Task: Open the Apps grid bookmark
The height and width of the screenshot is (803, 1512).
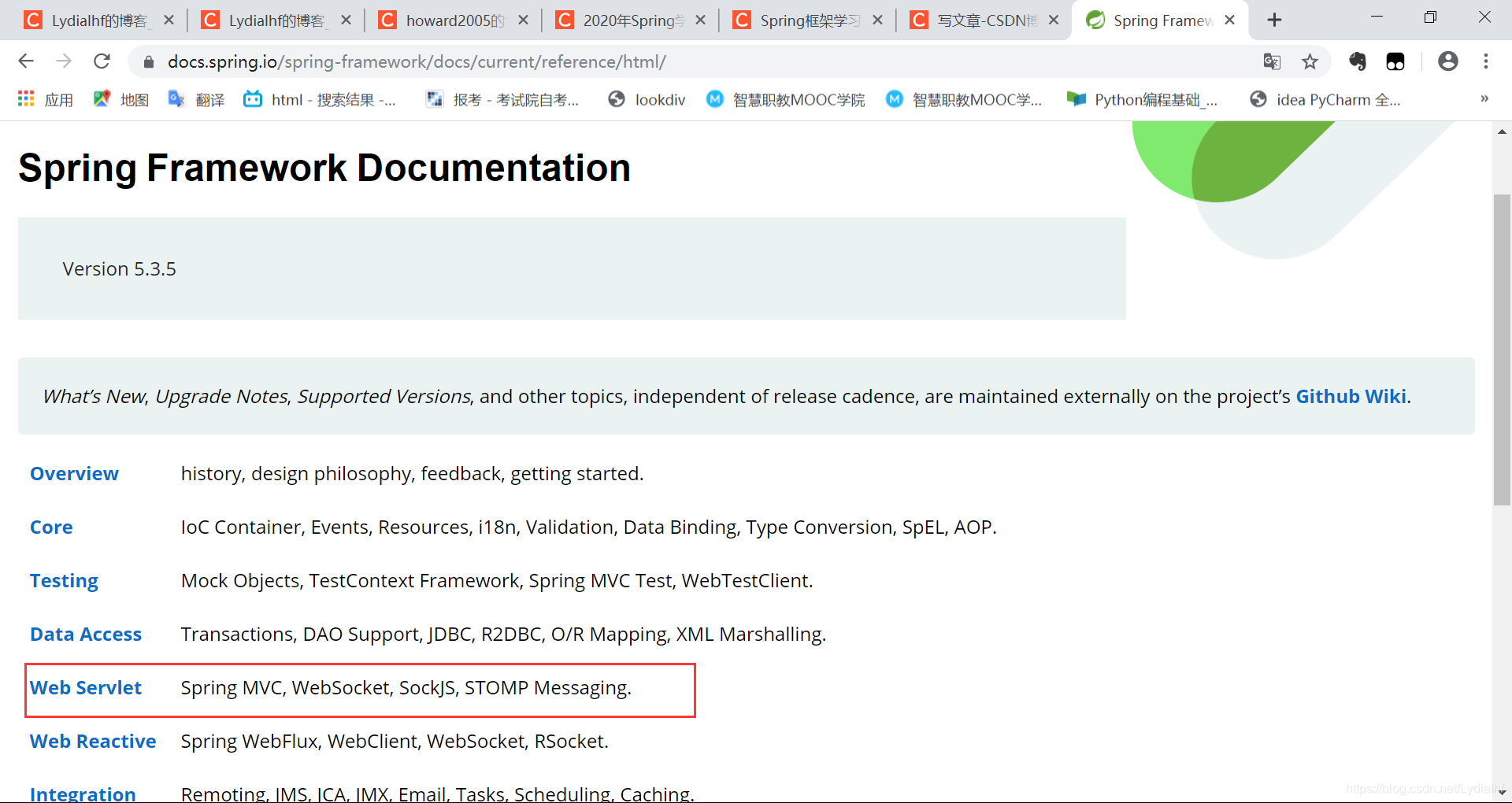Action: 46,99
